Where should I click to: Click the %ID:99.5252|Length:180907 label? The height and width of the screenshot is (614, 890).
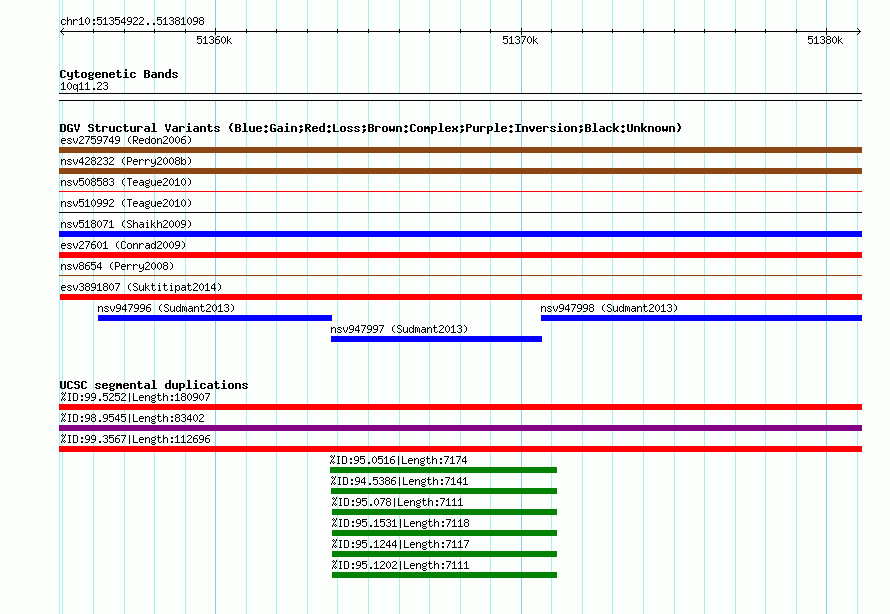click(x=135, y=397)
